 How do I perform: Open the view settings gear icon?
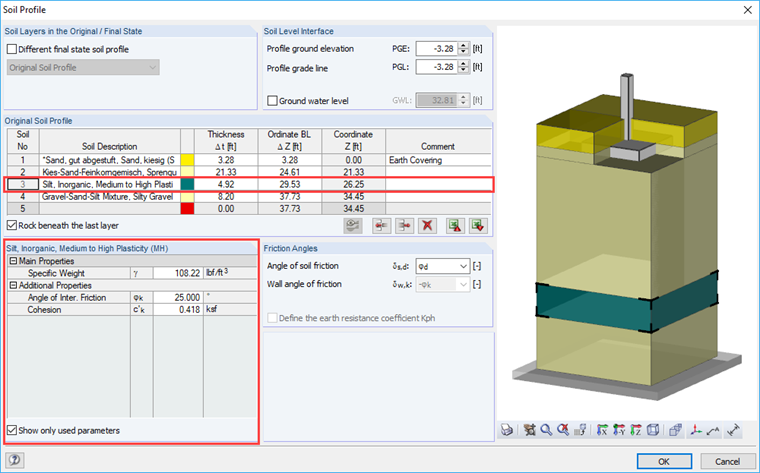coord(530,430)
